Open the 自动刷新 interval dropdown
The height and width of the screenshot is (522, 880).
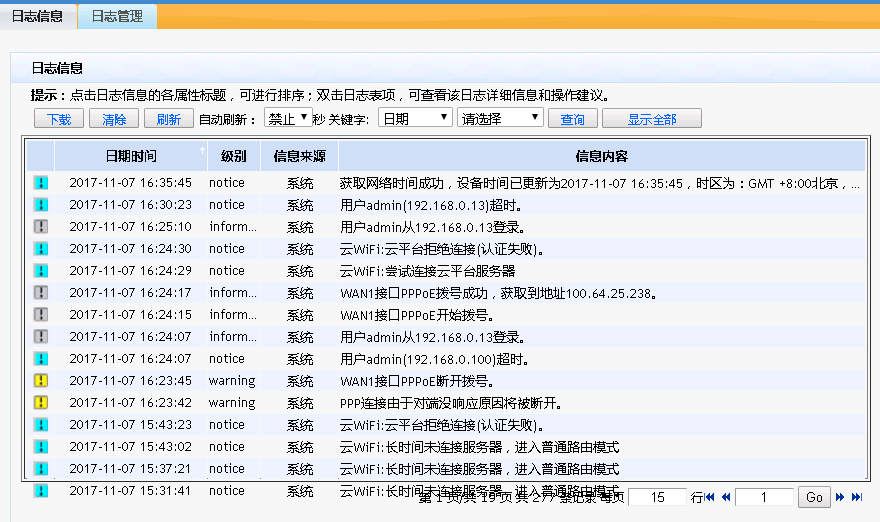[x=287, y=119]
